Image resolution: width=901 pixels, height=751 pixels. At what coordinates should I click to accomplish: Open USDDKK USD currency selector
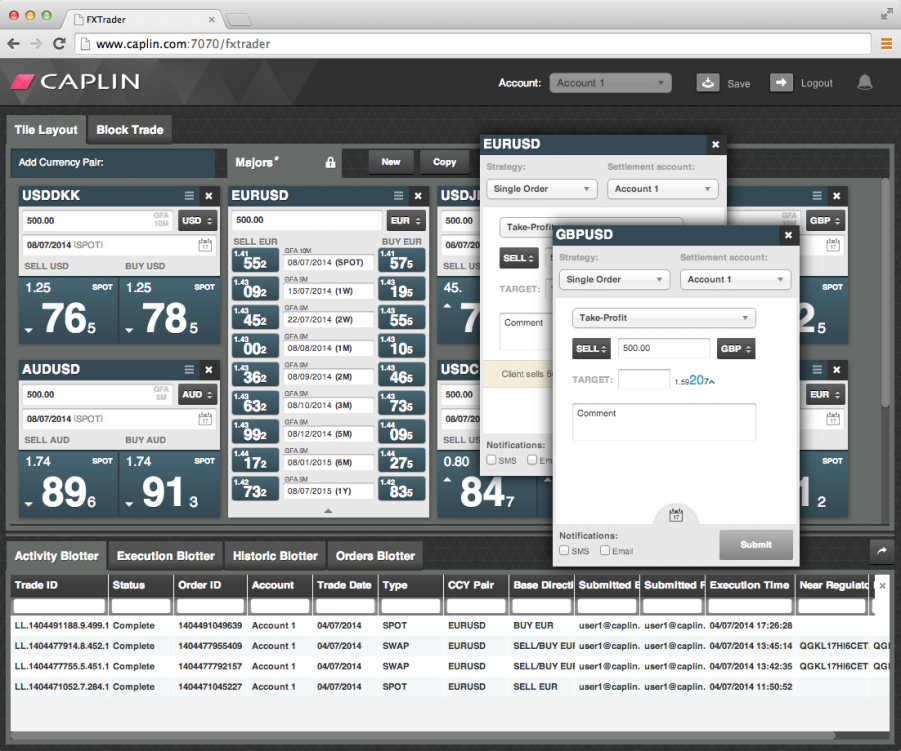(x=197, y=221)
